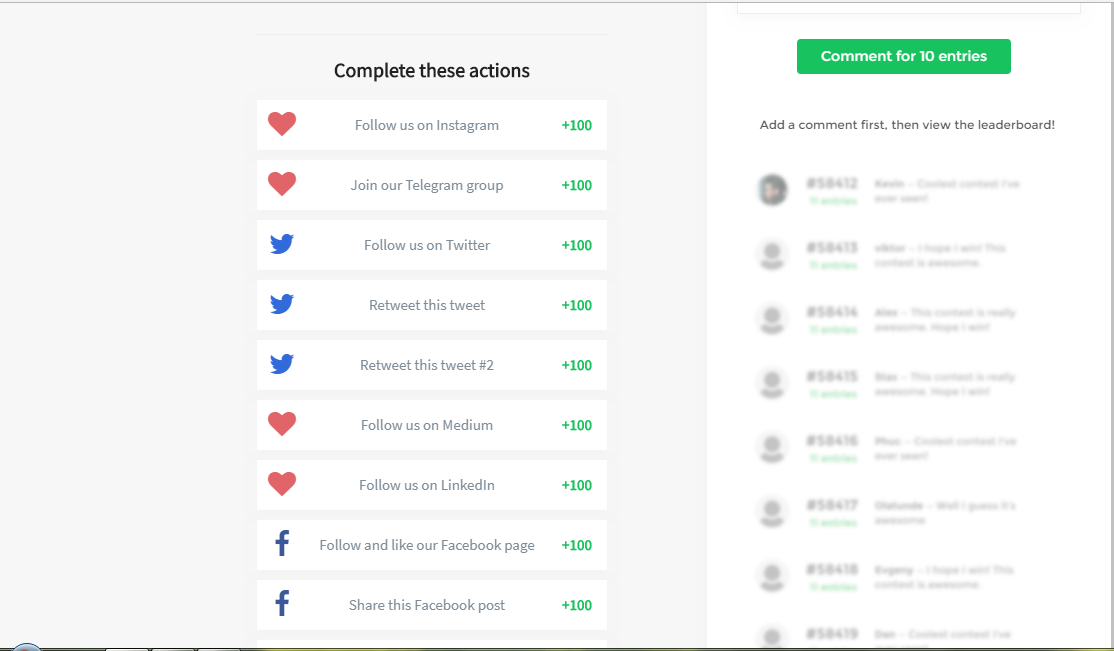The height and width of the screenshot is (651, 1114).
Task: Click the Twitter bird icon beside Retweet this tweet #2
Action: [282, 364]
